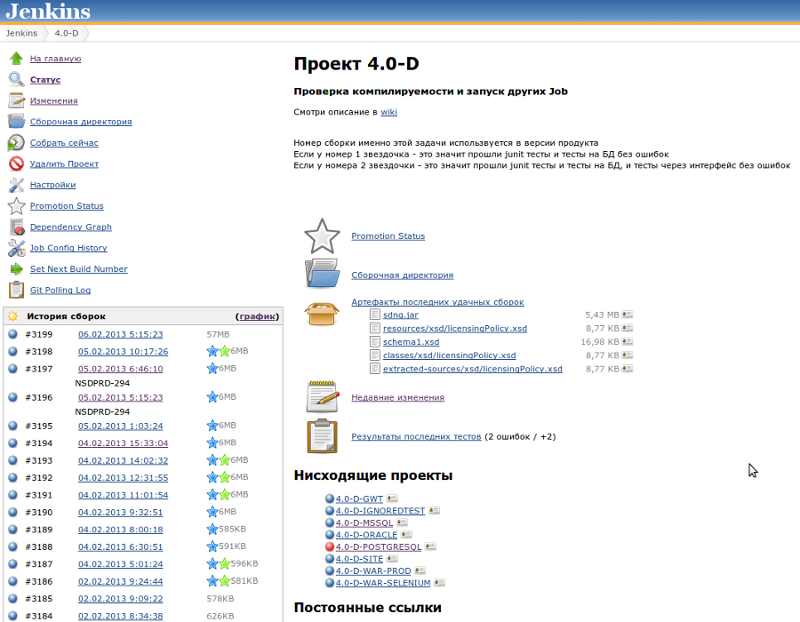Open build 04.02.2013 9:32:51

[120, 512]
